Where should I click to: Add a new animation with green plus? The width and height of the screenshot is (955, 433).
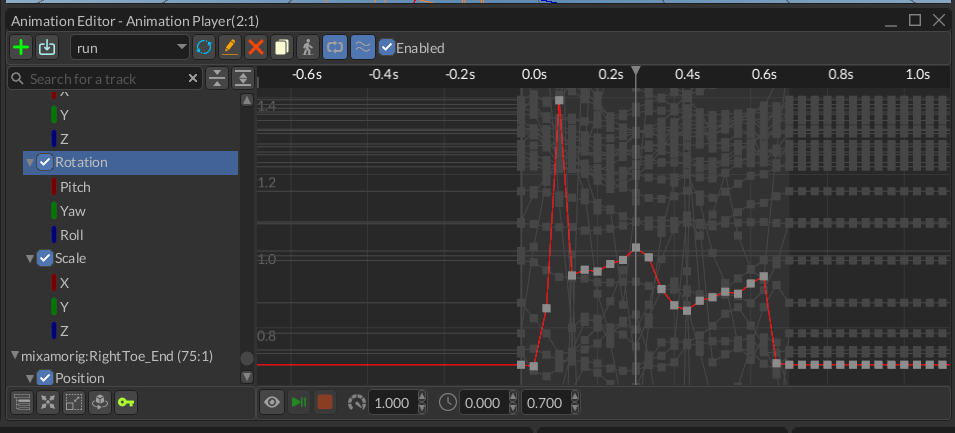pos(21,48)
